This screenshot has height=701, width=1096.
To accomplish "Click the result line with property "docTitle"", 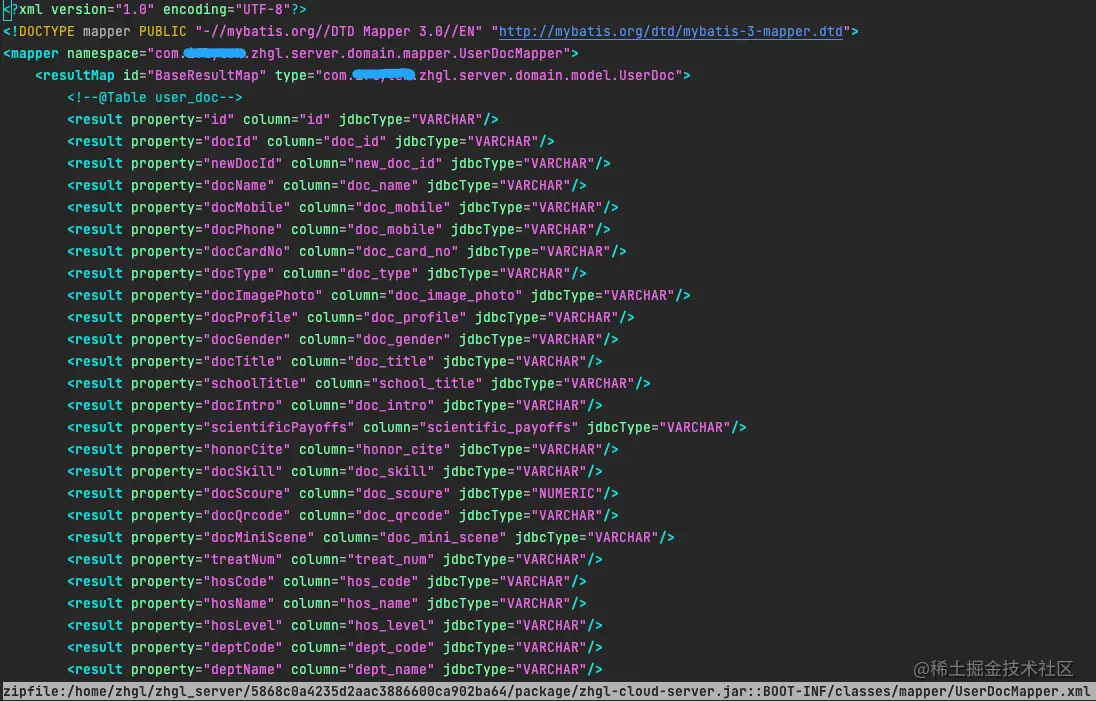I will coord(335,362).
